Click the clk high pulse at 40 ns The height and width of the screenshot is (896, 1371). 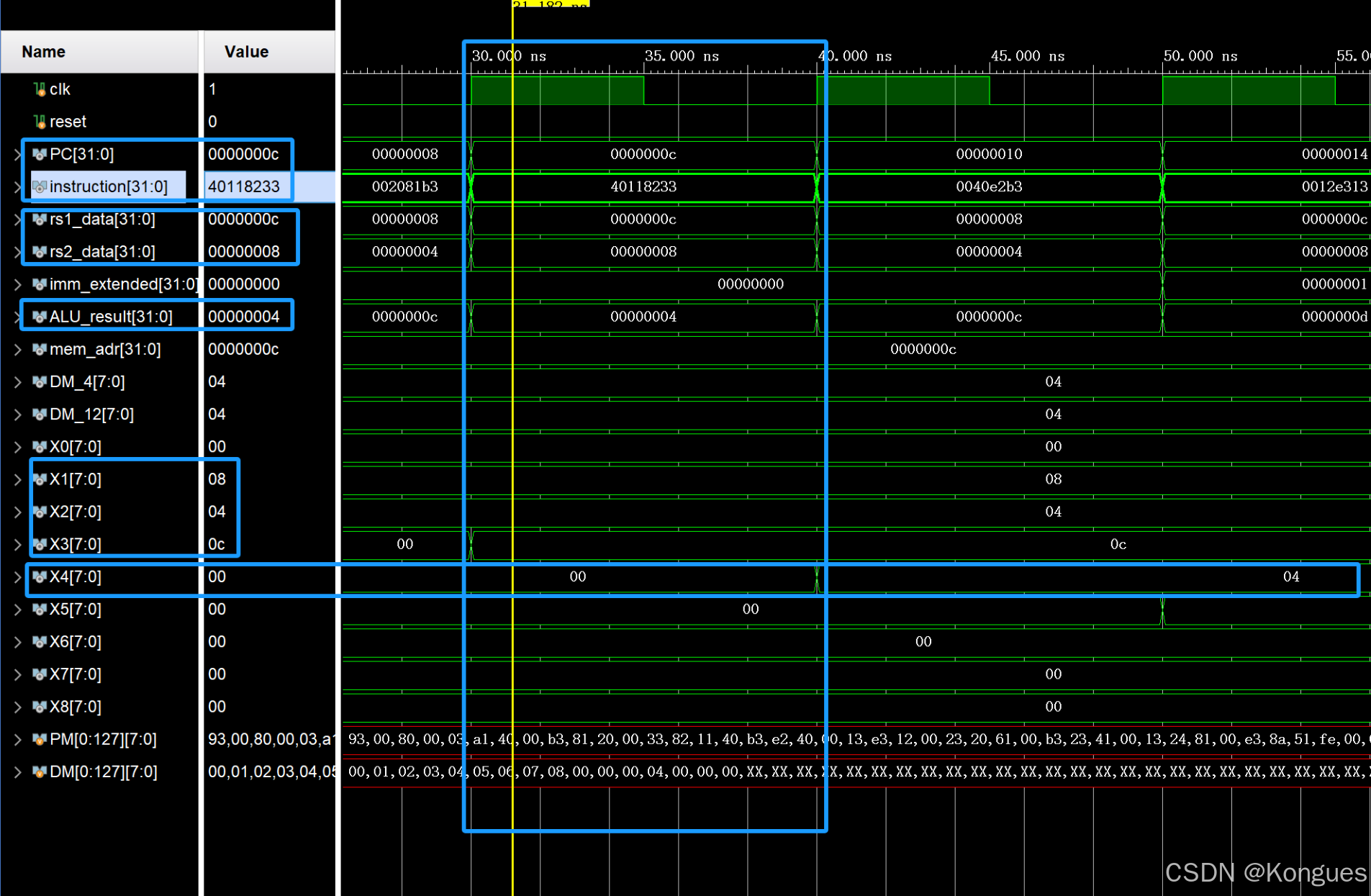coord(903,90)
